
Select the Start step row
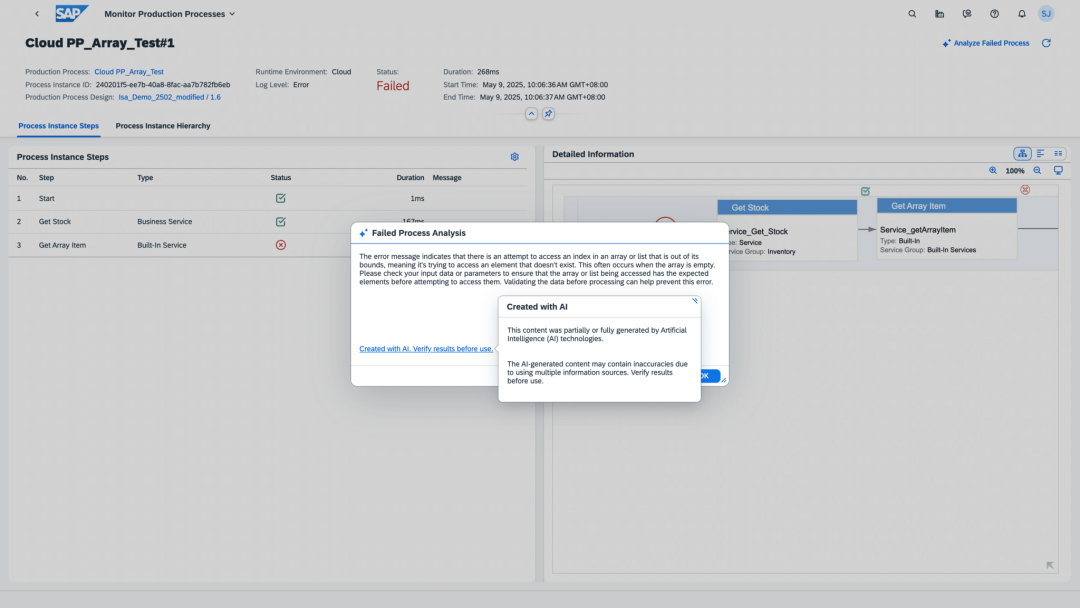pyautogui.click(x=267, y=198)
